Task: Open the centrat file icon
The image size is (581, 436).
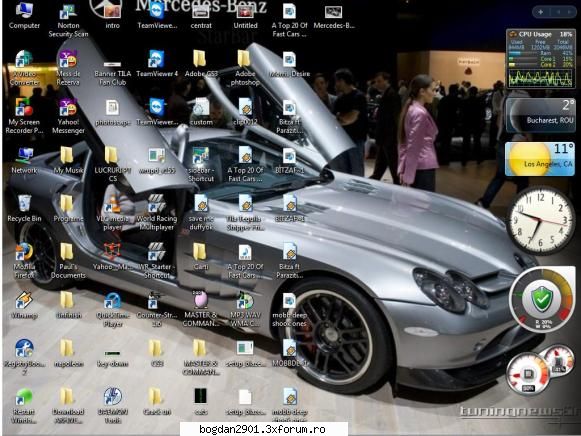Action: coord(201,16)
